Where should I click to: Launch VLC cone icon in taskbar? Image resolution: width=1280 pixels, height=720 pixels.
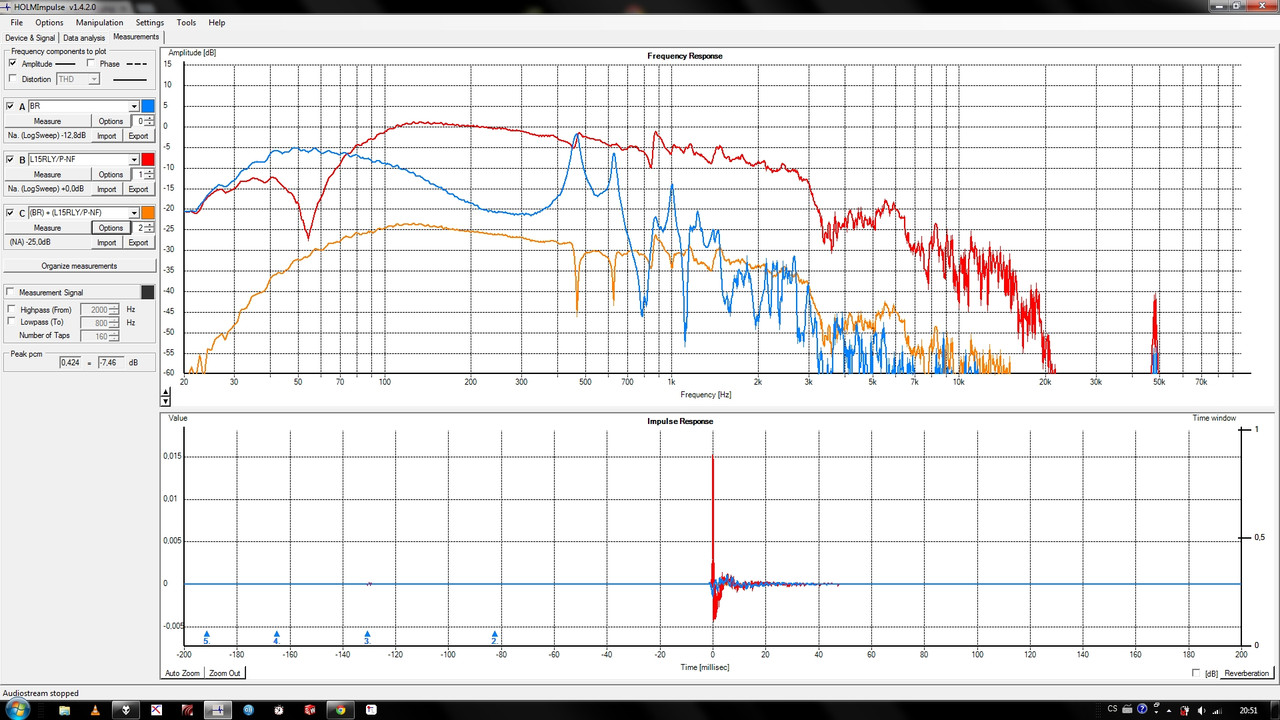95,709
